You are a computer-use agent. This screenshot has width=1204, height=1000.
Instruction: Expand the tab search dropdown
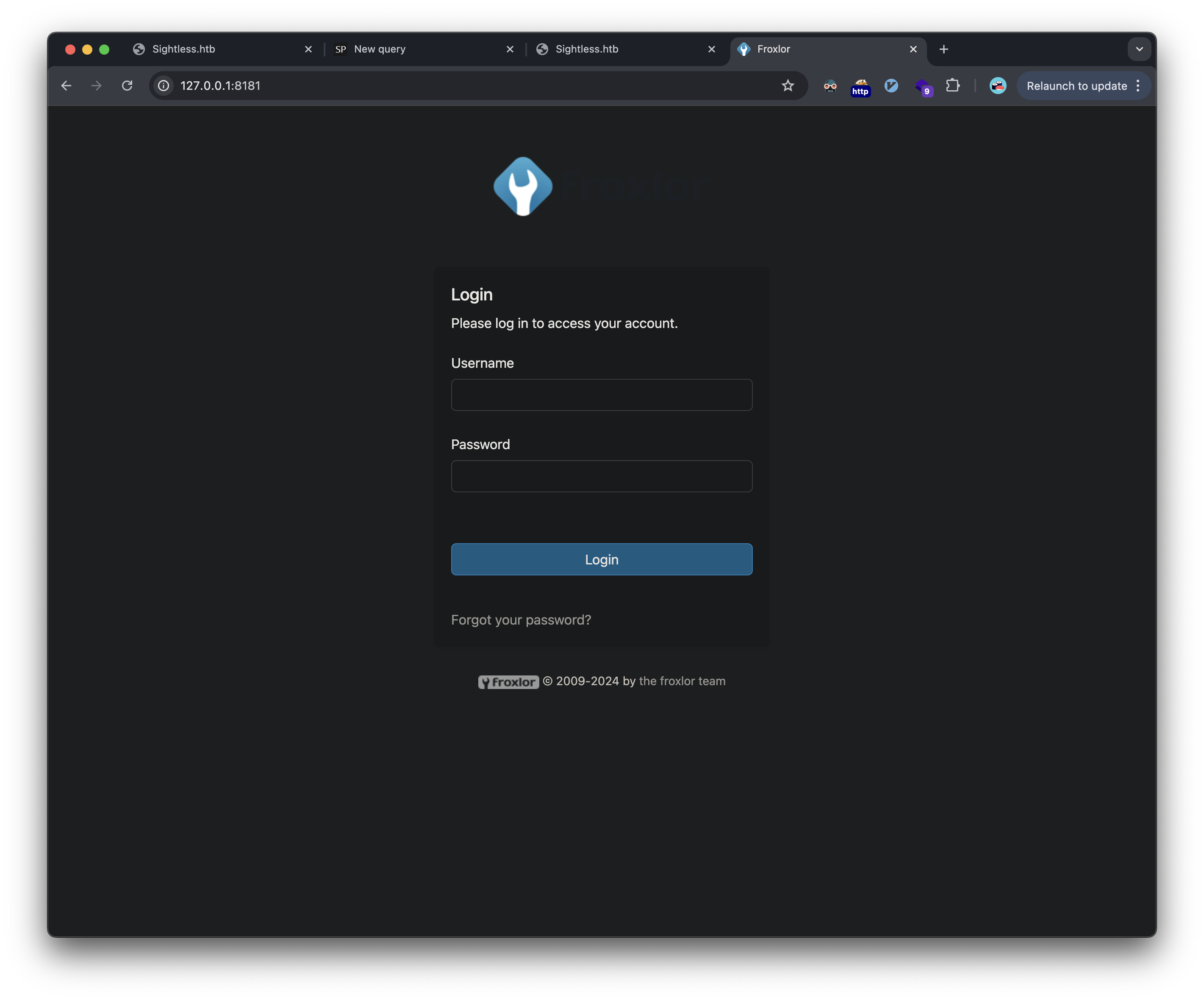(1139, 49)
